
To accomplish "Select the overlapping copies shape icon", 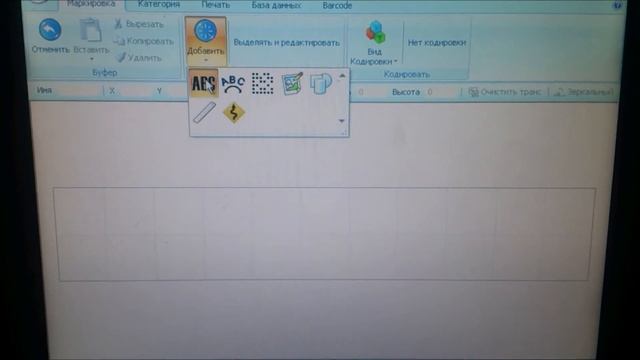I will (320, 83).
